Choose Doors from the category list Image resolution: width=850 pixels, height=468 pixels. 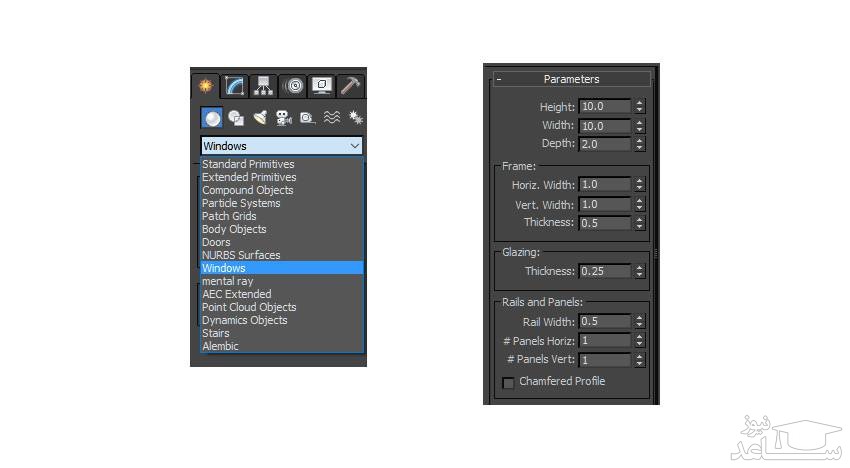tap(216, 242)
